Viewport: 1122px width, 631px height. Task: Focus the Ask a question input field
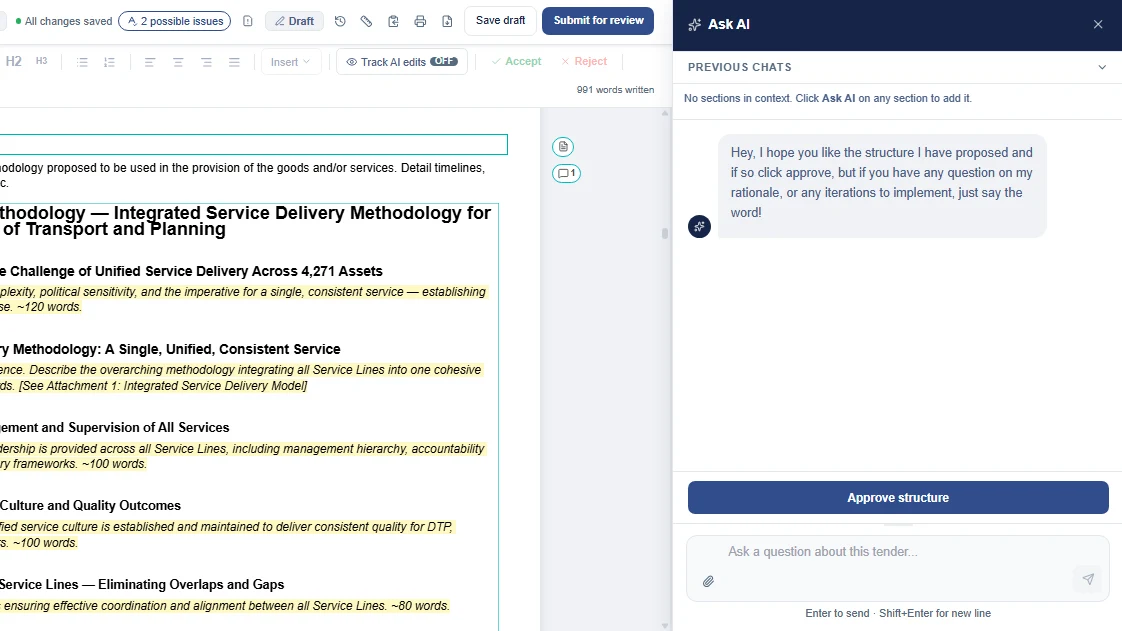[897, 552]
